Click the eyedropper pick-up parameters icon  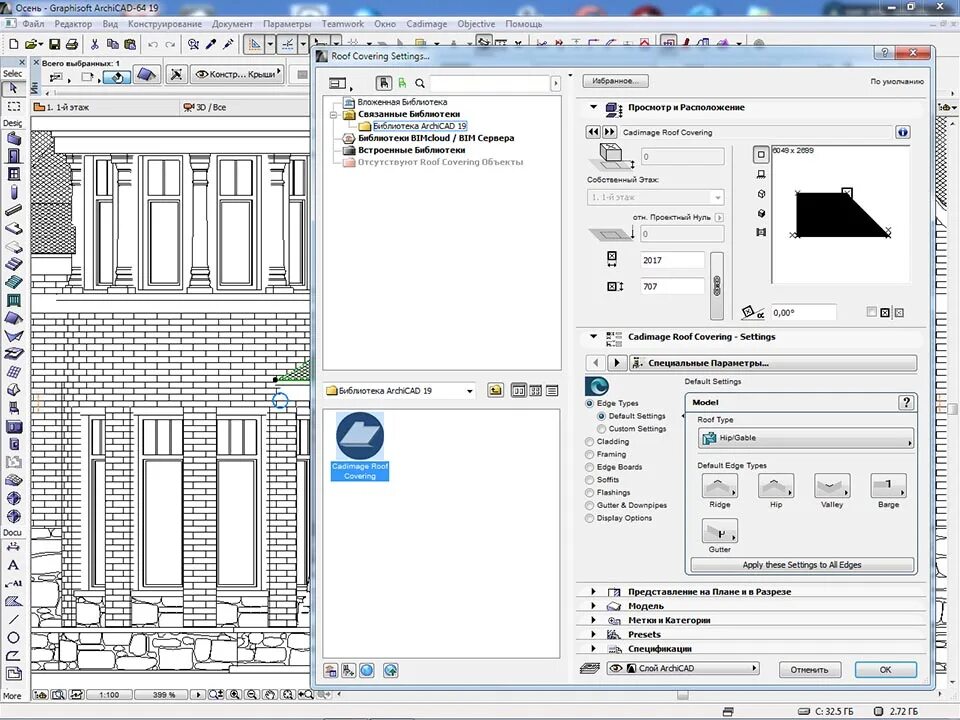211,44
